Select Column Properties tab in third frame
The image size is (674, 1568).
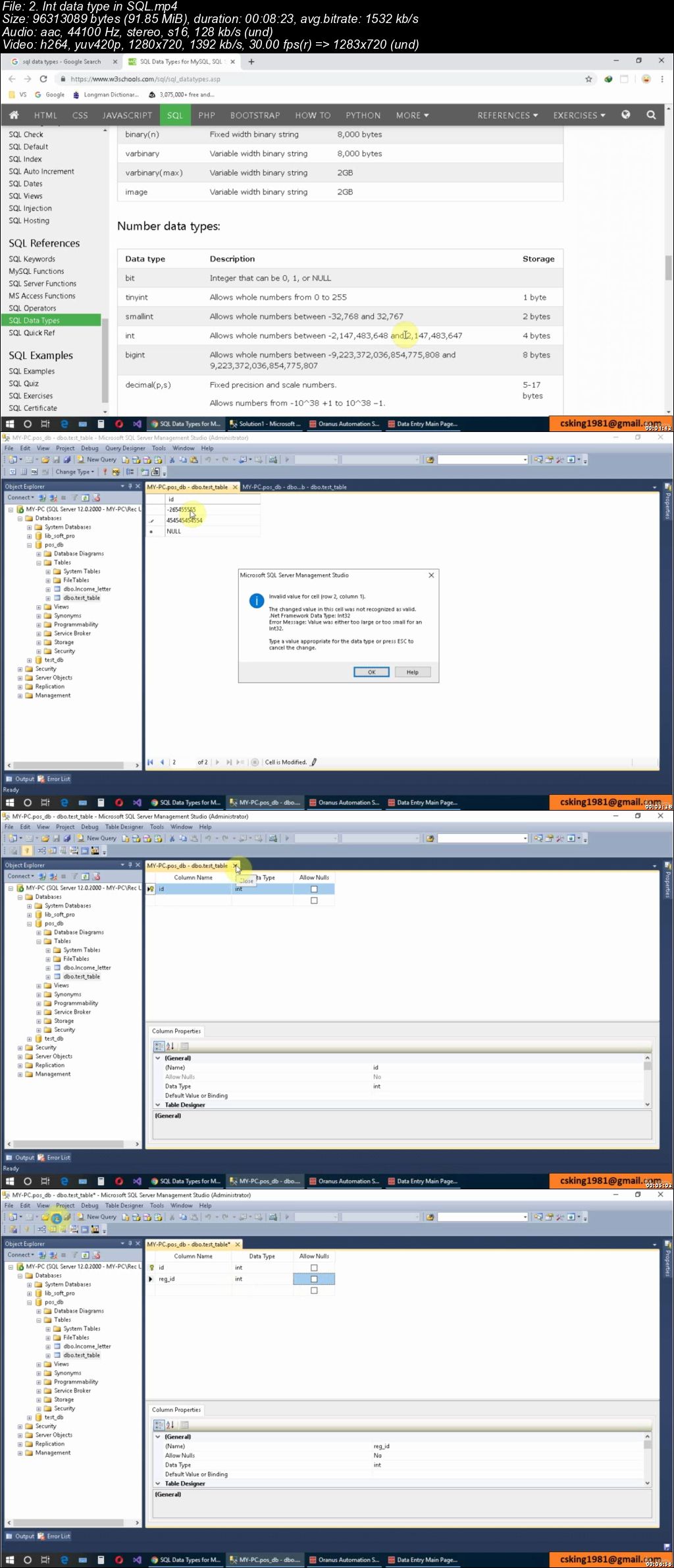[176, 1031]
